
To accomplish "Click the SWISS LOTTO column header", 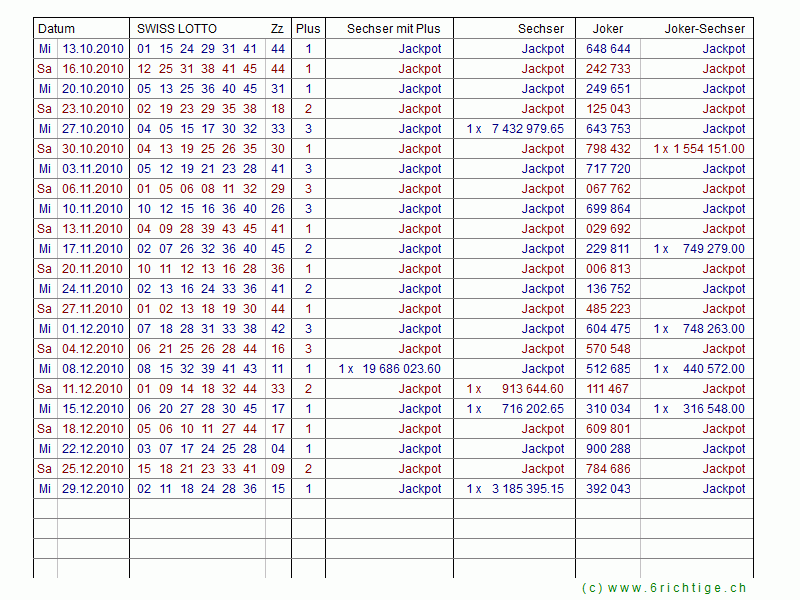I will coord(177,29).
